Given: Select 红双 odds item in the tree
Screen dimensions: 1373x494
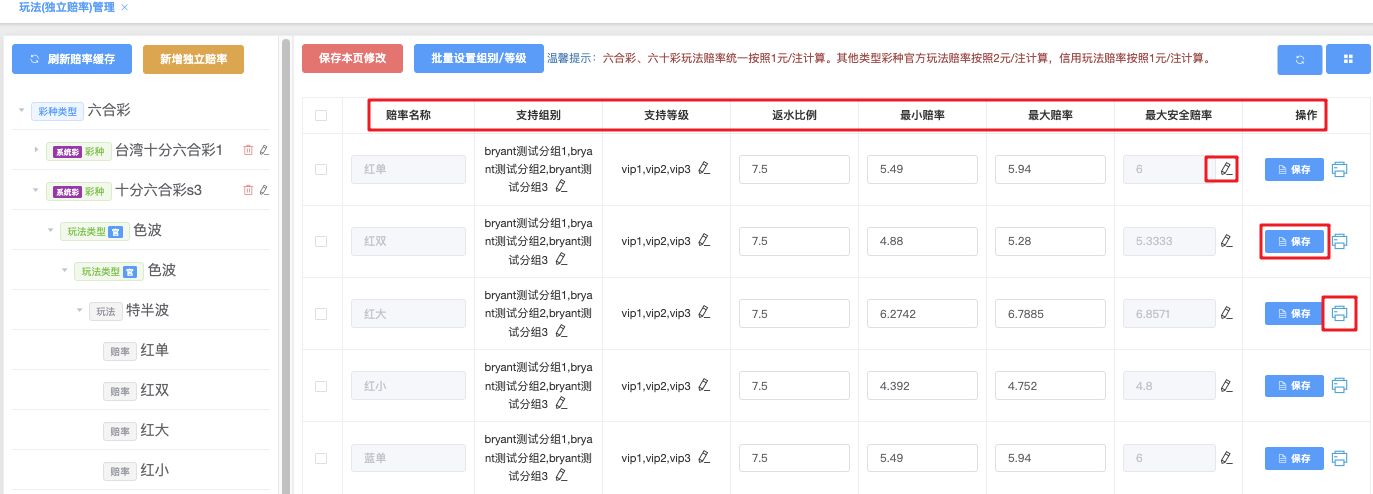Looking at the screenshot, I should click(154, 390).
